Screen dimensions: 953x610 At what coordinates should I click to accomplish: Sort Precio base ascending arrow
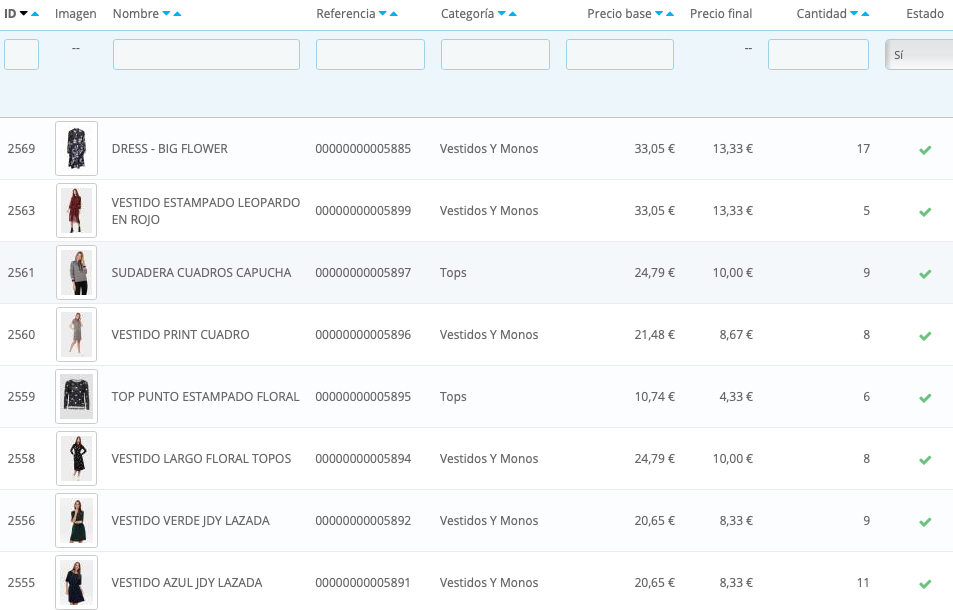(670, 13)
